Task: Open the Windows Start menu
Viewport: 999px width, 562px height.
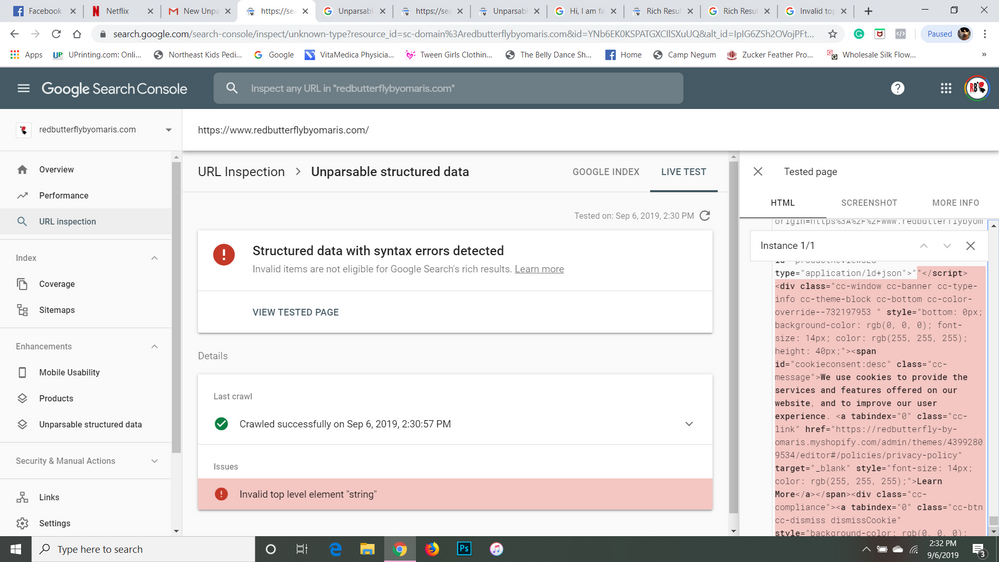Action: tap(15, 549)
